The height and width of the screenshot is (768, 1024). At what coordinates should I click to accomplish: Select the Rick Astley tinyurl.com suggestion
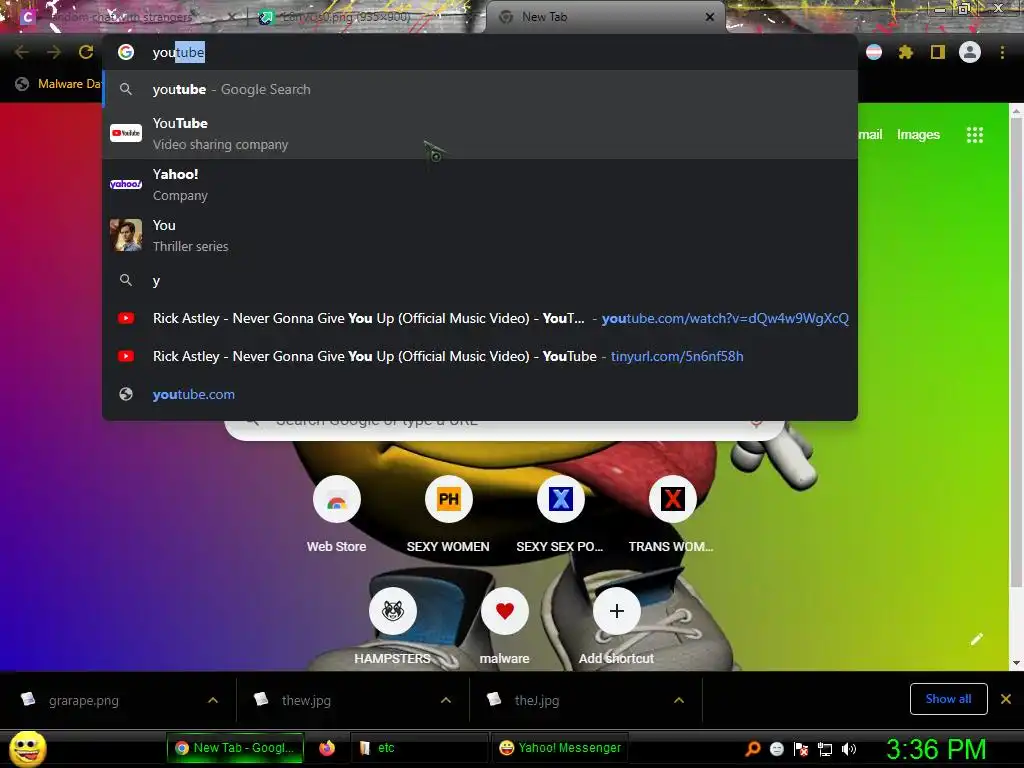[480, 356]
